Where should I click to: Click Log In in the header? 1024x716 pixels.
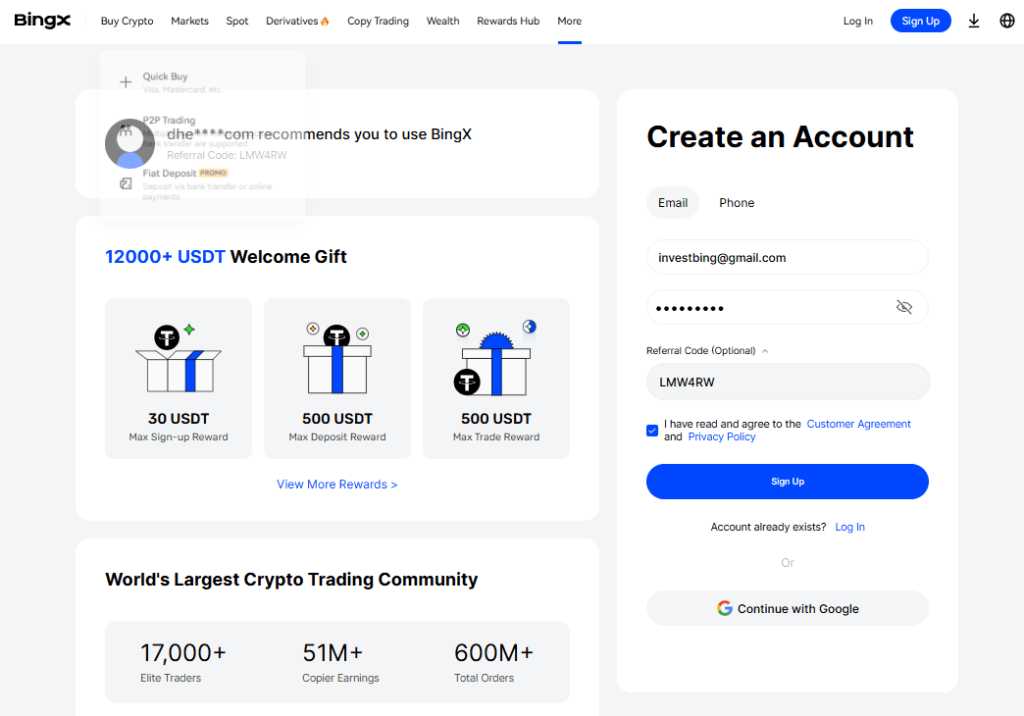[x=857, y=21]
